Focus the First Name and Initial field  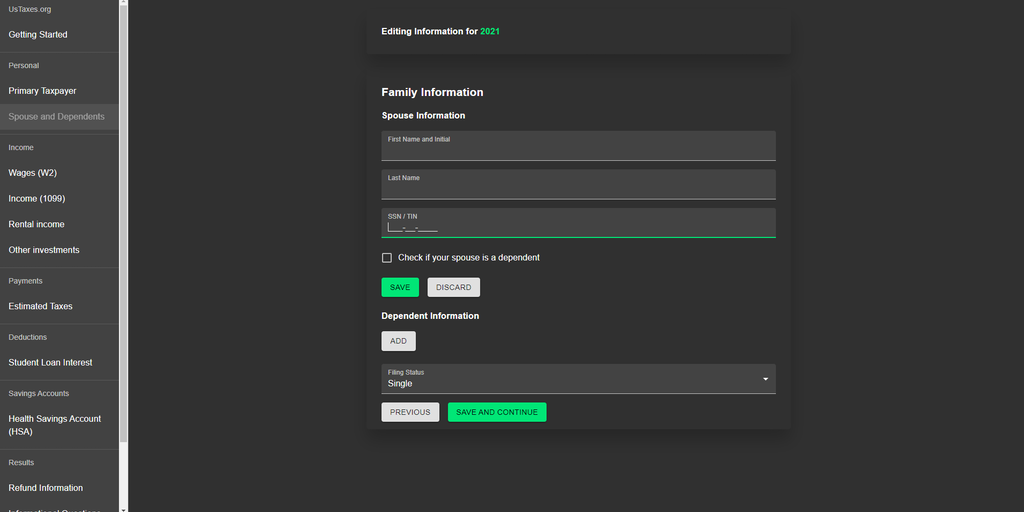coord(578,149)
